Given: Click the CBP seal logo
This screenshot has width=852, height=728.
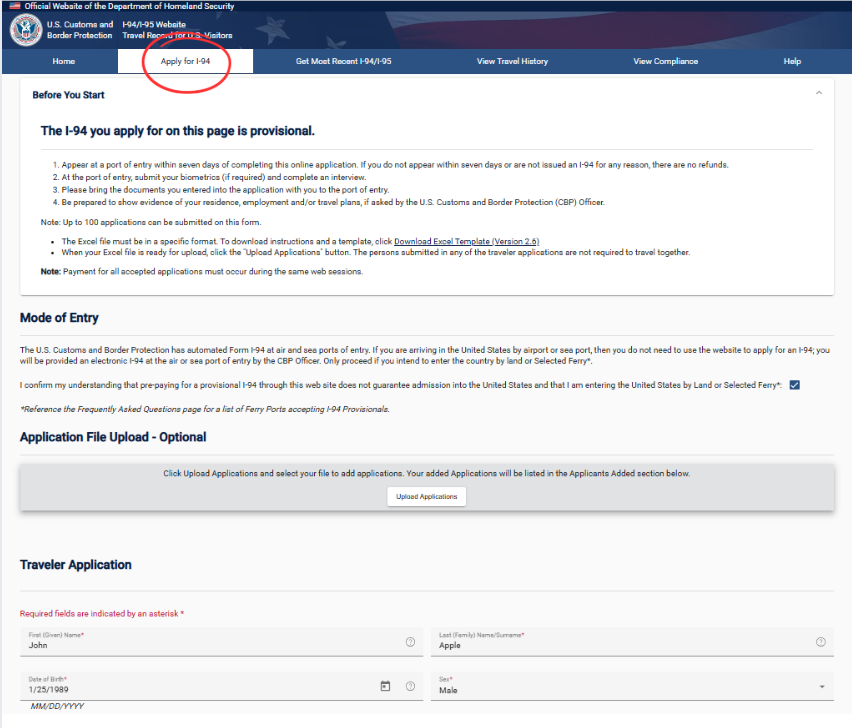Looking at the screenshot, I should (x=26, y=30).
